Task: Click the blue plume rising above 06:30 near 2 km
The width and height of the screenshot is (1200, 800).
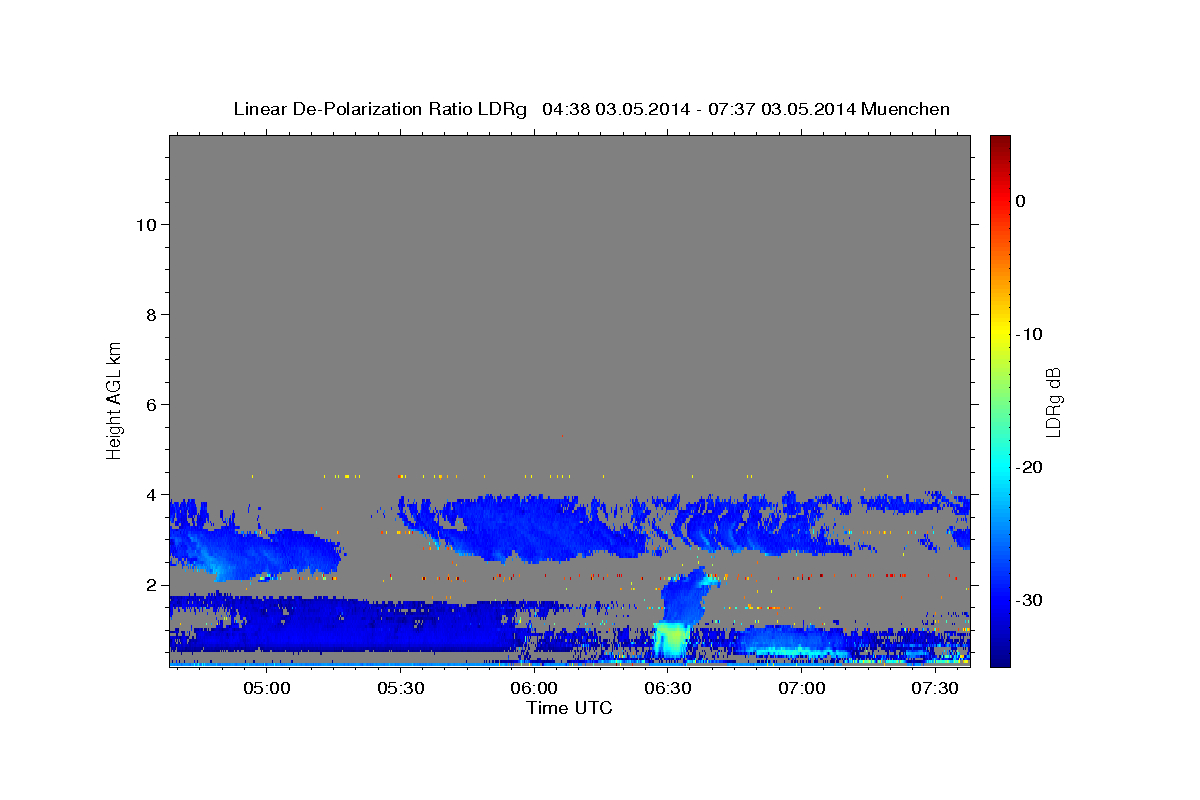Action: 686,596
